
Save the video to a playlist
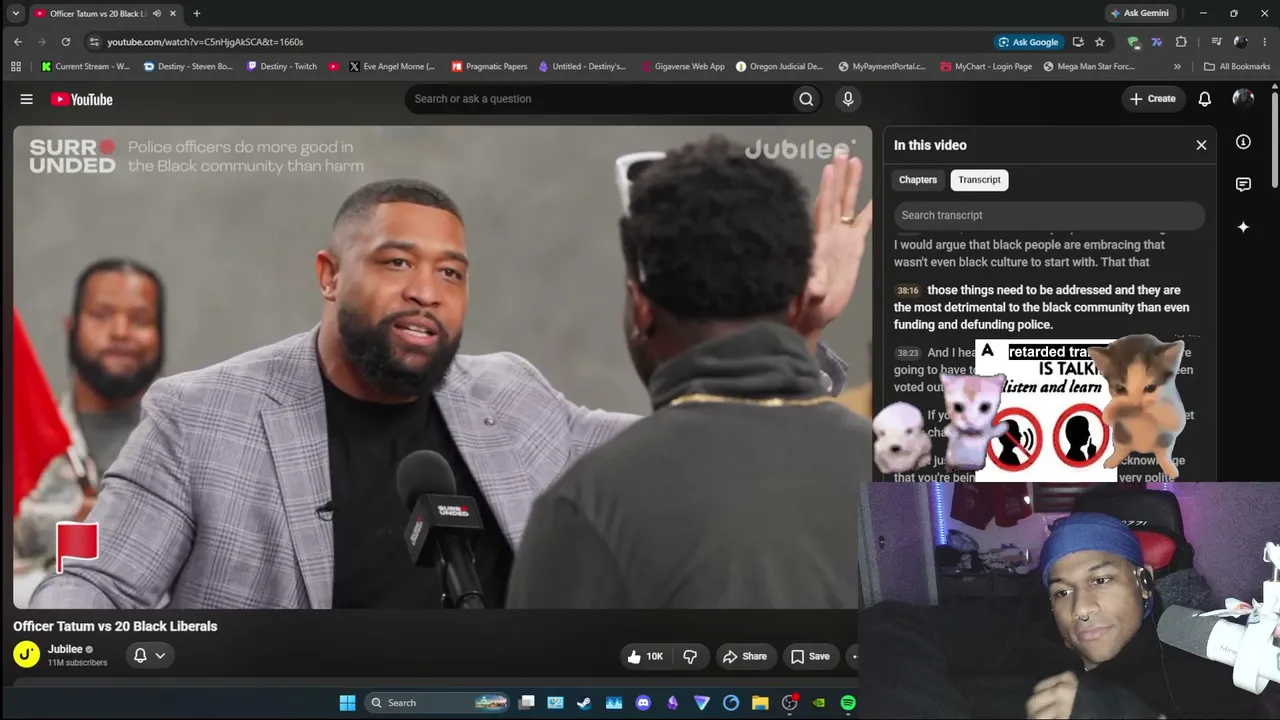point(810,656)
